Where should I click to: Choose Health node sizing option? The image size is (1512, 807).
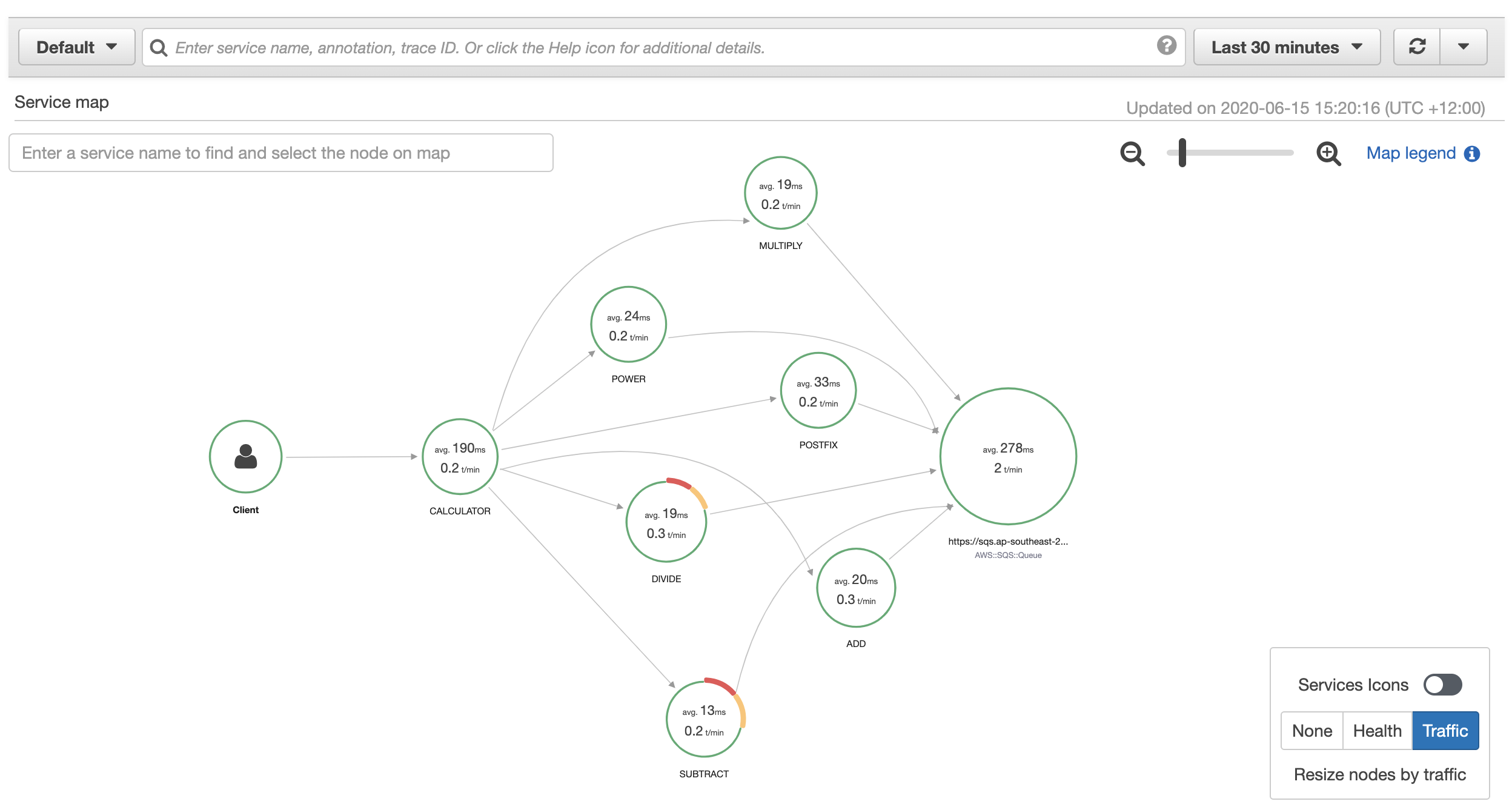1377,731
